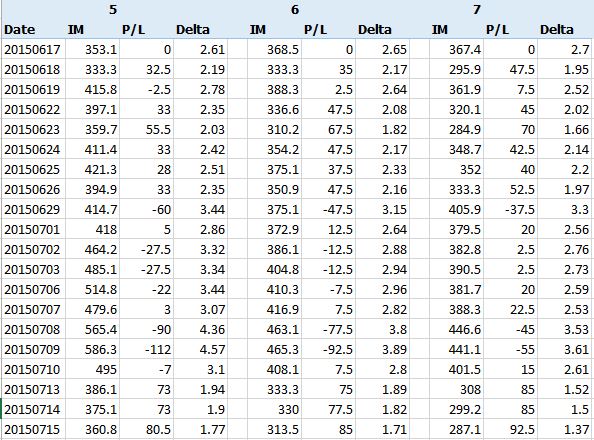This screenshot has width=594, height=440.
Task: Select the Date column header cell
Action: point(33,29)
